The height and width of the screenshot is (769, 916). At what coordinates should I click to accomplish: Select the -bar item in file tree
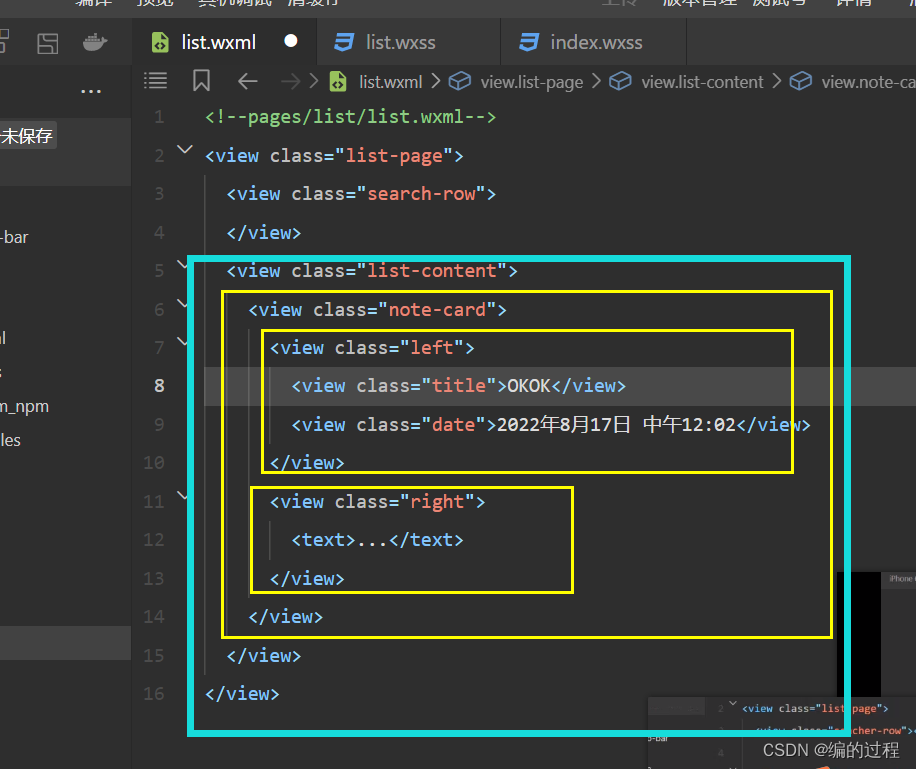click(x=15, y=237)
